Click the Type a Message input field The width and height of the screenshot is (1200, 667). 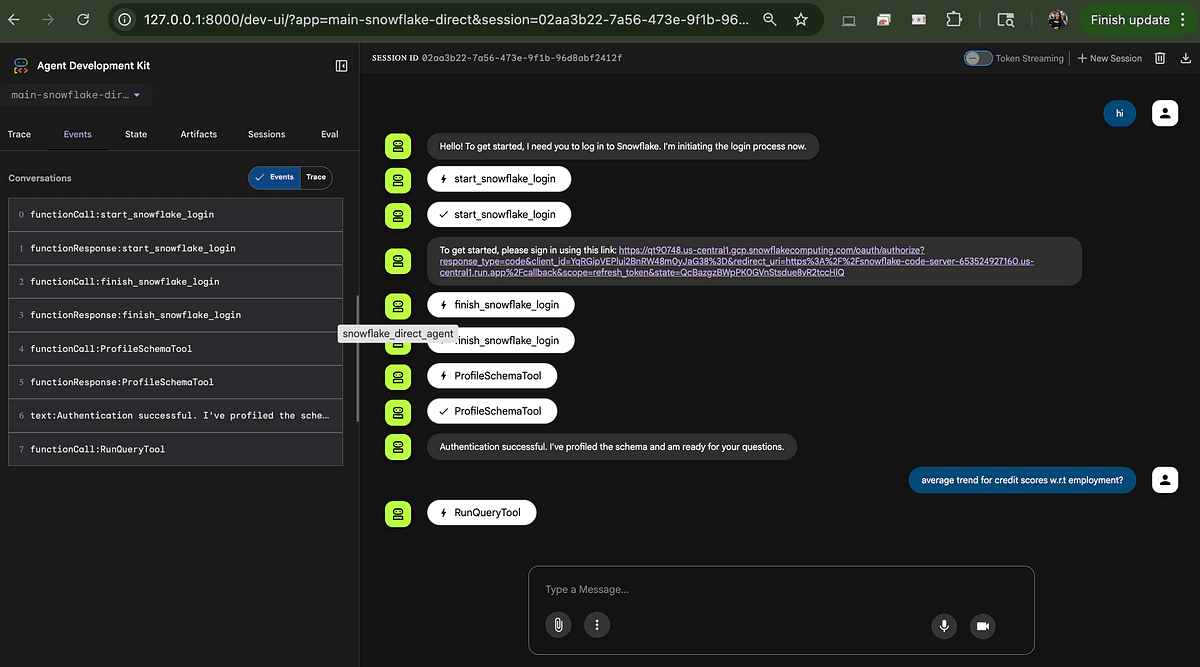(700, 589)
